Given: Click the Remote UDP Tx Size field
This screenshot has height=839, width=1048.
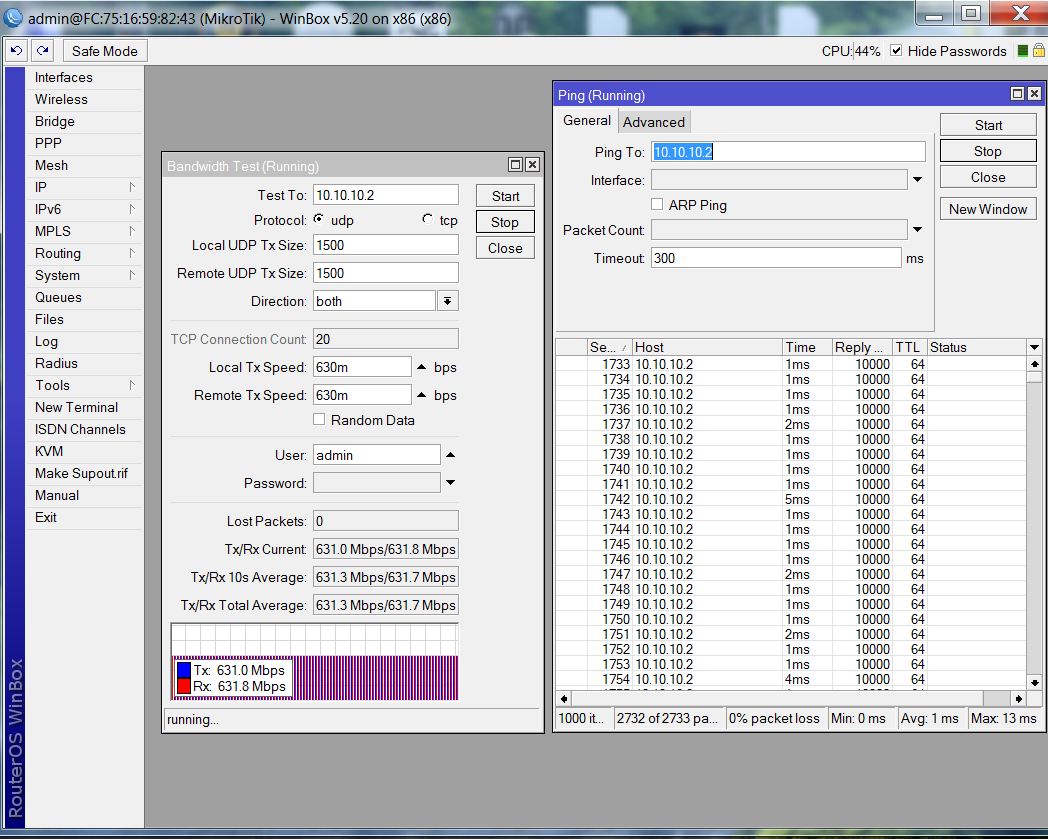Looking at the screenshot, I should 386,273.
